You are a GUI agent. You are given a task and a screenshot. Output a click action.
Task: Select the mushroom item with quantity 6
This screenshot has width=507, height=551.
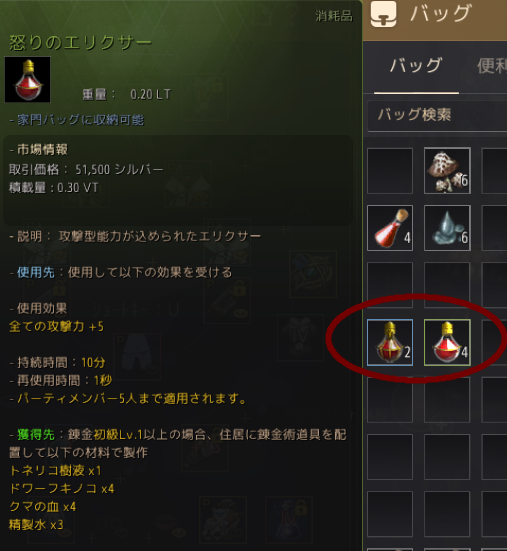(x=447, y=171)
